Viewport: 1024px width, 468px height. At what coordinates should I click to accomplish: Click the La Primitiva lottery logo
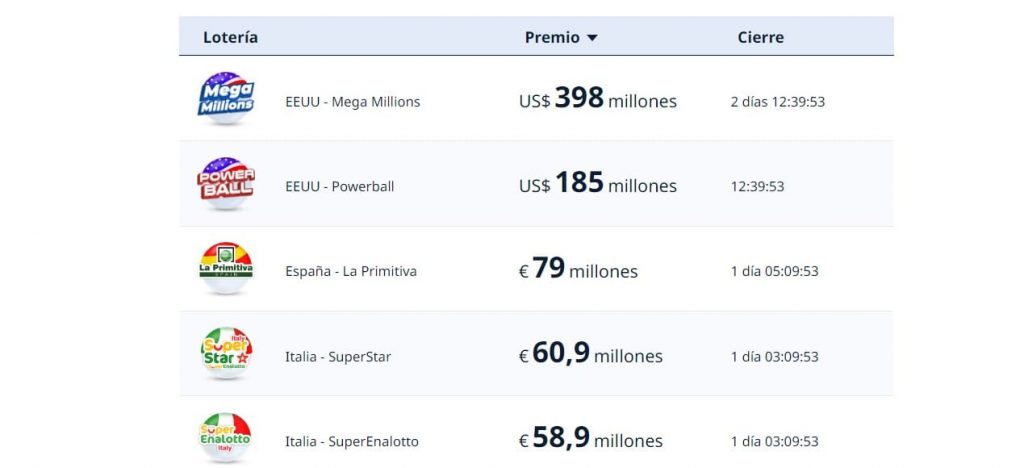[x=225, y=268]
